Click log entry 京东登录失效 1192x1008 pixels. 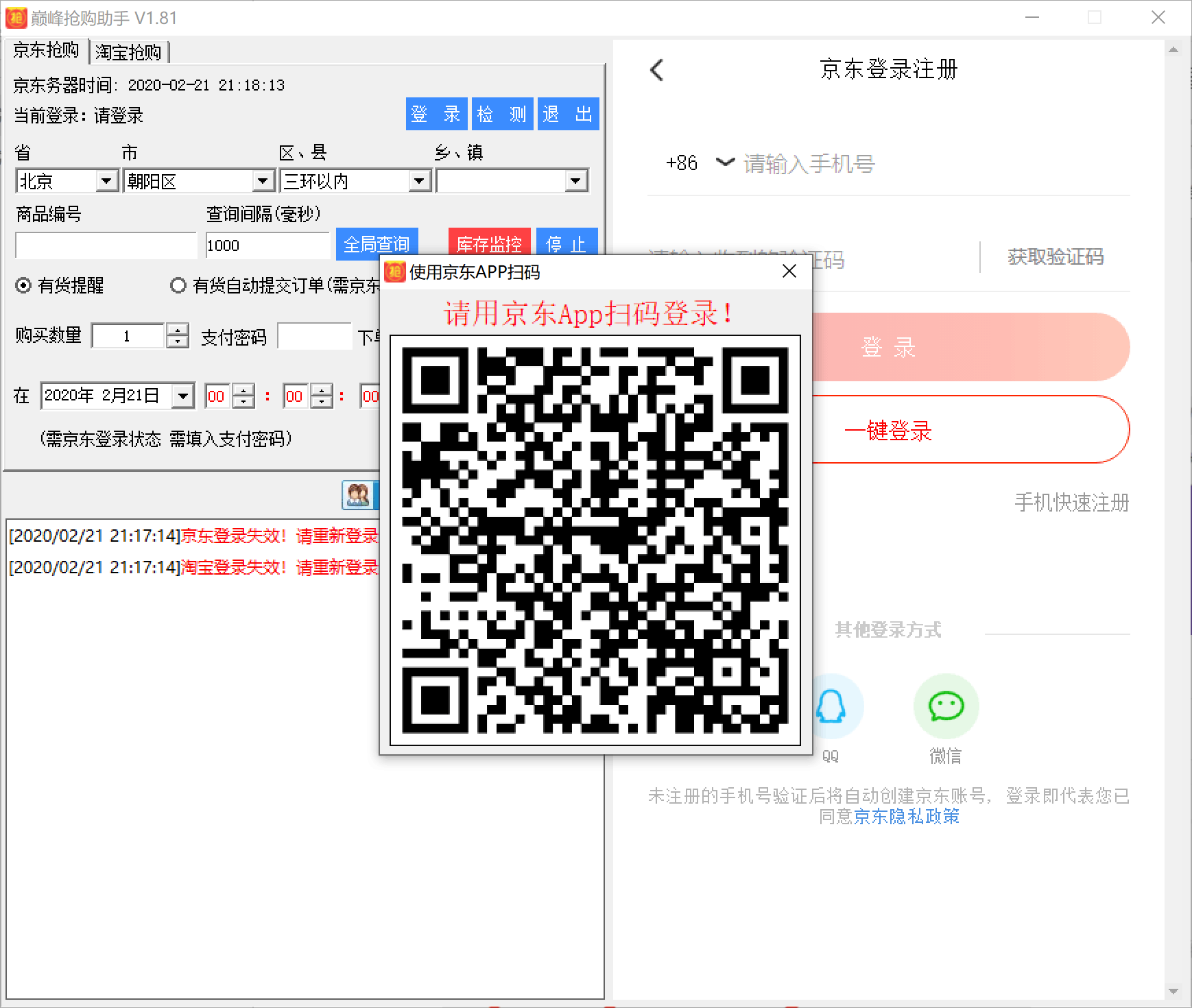[x=193, y=536]
